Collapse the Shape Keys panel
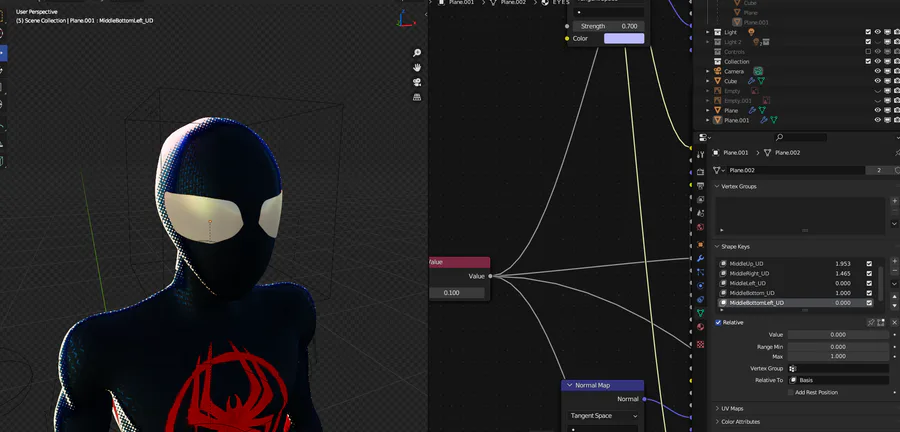Image resolution: width=900 pixels, height=432 pixels. point(717,247)
